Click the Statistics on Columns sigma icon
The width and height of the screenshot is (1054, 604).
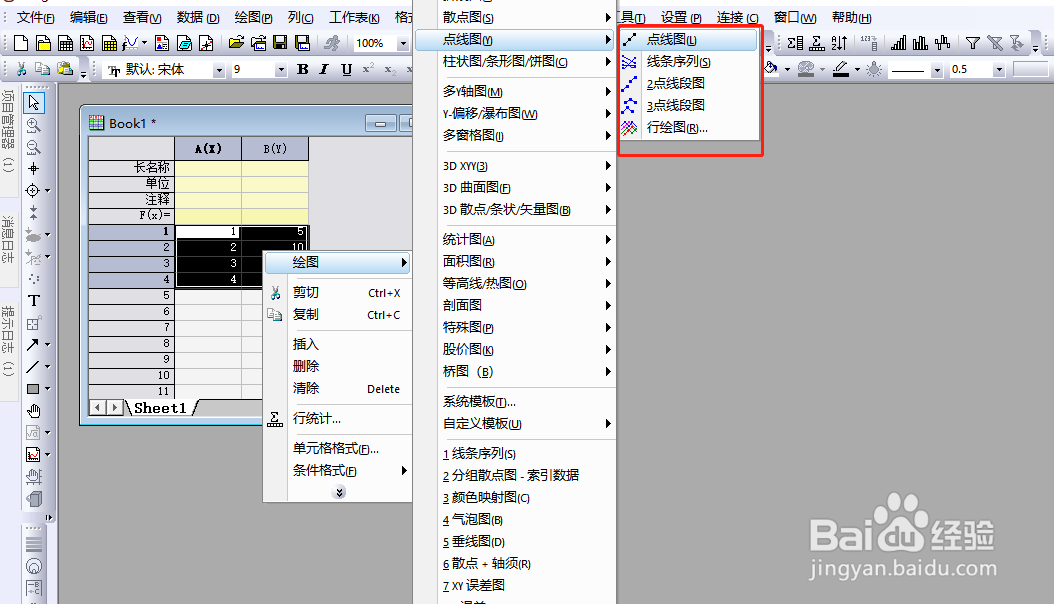[x=795, y=43]
